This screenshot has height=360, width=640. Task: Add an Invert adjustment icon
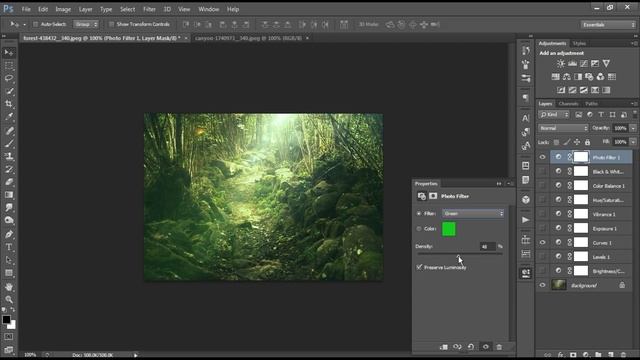(561, 90)
